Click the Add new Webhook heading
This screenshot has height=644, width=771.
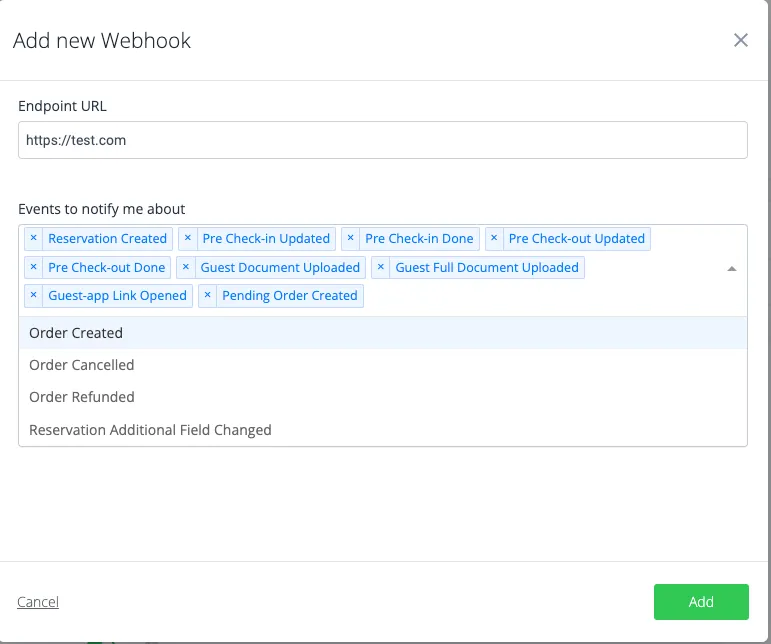102,40
